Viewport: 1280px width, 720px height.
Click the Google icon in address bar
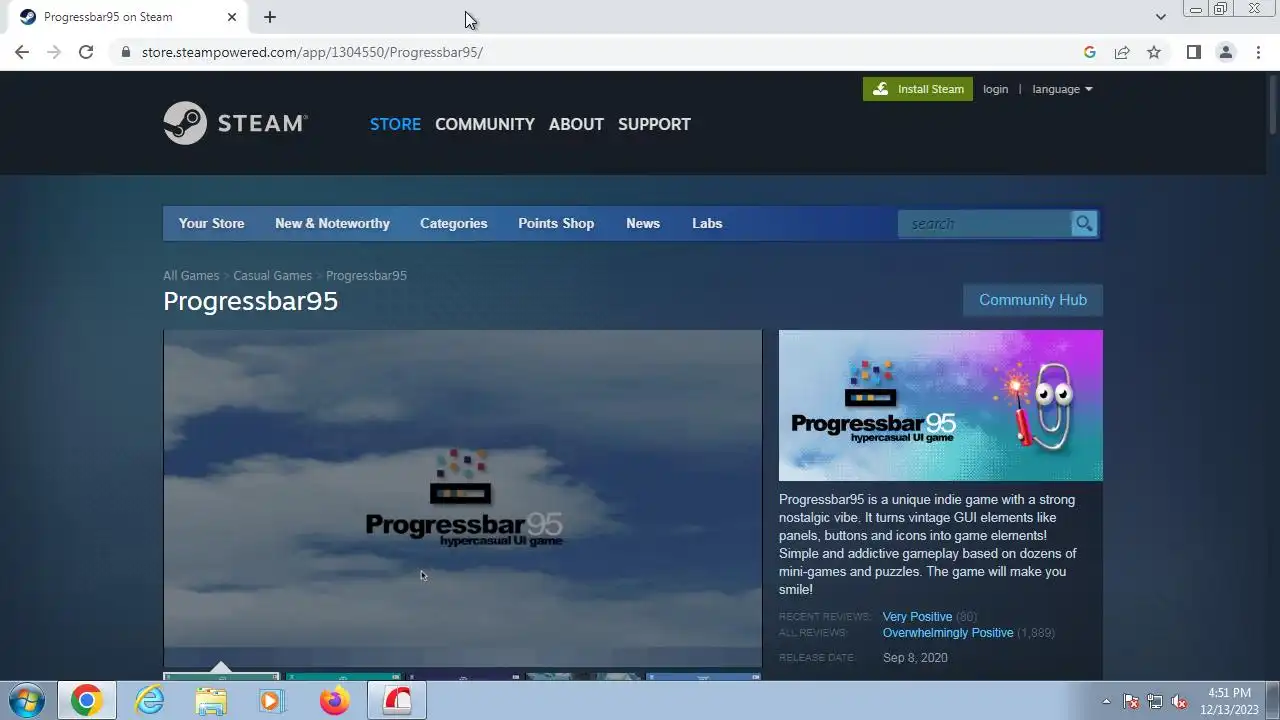(x=1090, y=52)
